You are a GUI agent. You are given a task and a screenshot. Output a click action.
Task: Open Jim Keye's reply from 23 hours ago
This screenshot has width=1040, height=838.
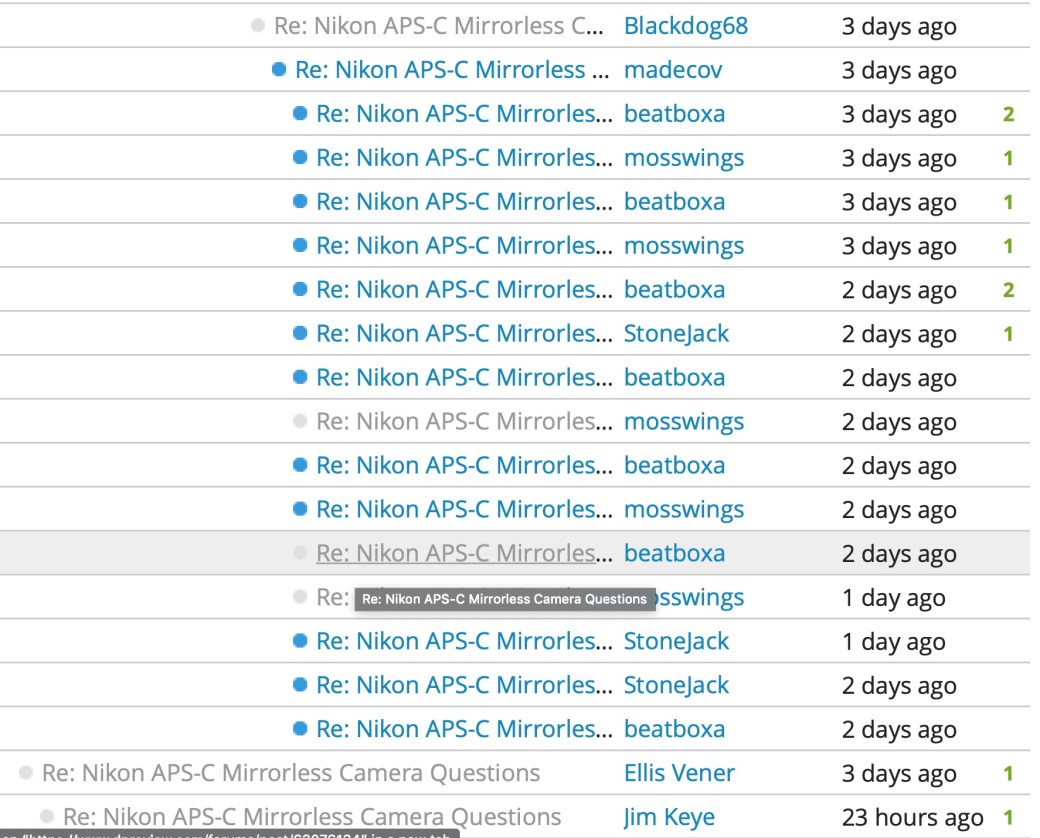312,817
